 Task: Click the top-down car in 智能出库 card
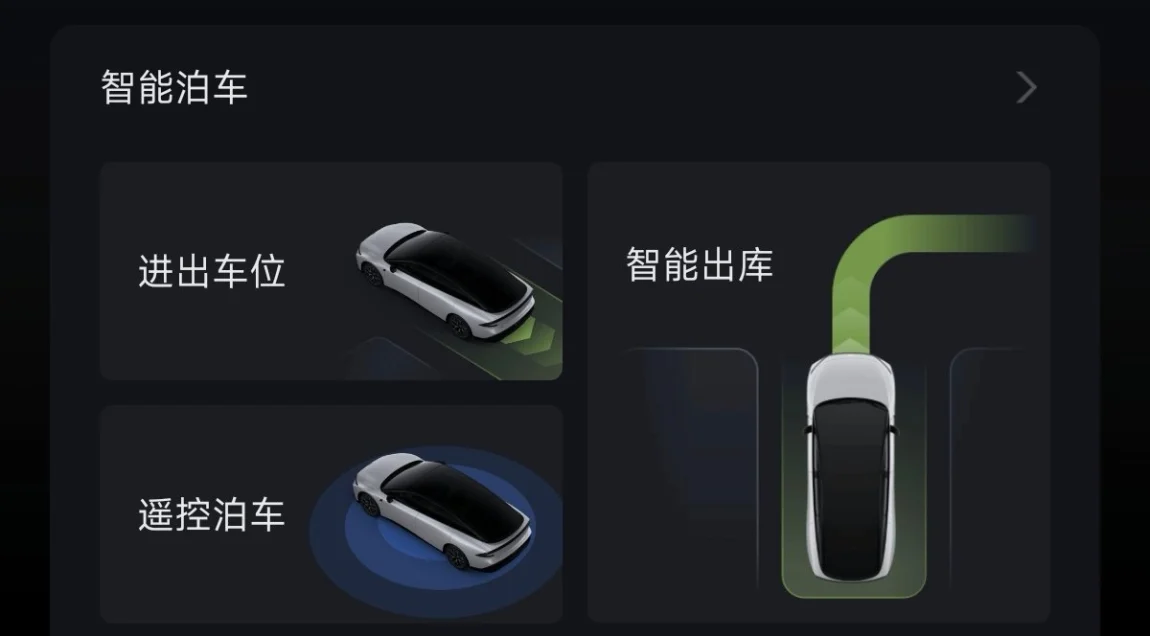coord(851,467)
